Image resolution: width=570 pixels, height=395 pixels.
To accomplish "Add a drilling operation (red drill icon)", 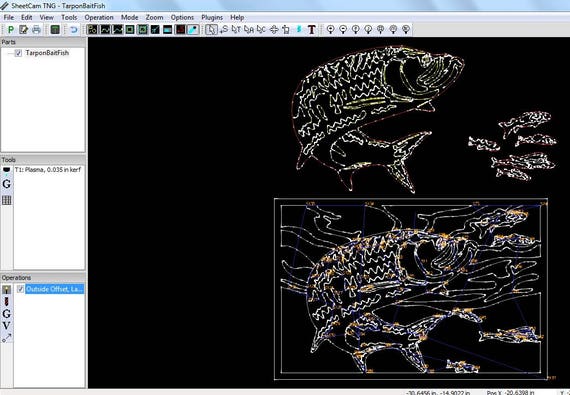I will [x=7, y=301].
